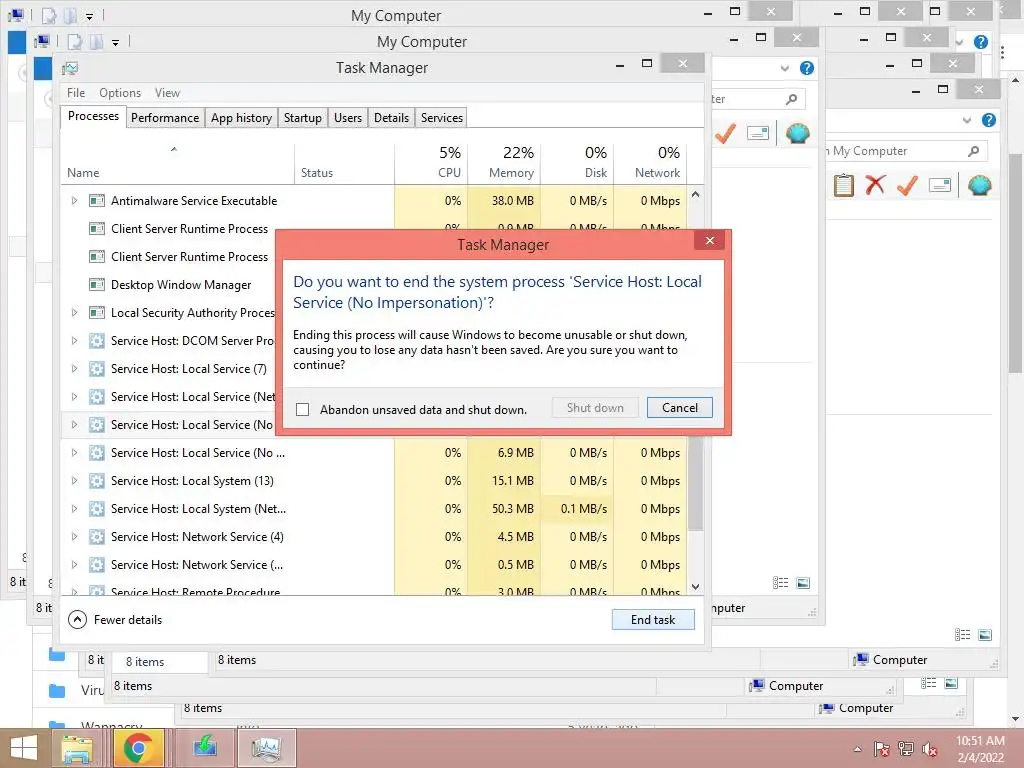
Task: Click the orange checkmark beside the red X icon
Action: 907,185
